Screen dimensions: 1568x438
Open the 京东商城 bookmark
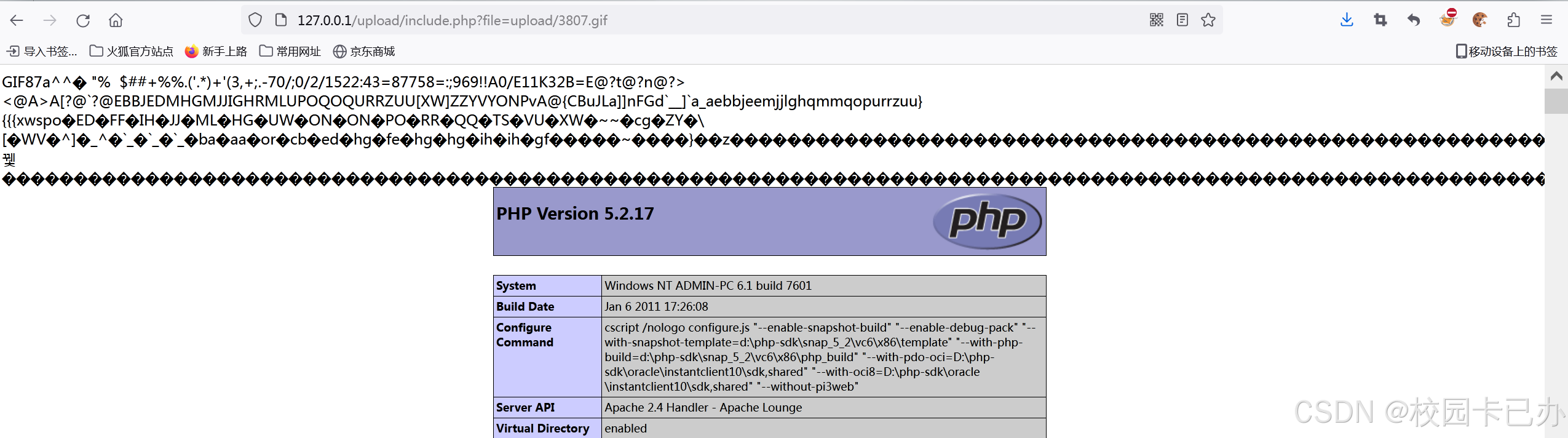(x=364, y=52)
